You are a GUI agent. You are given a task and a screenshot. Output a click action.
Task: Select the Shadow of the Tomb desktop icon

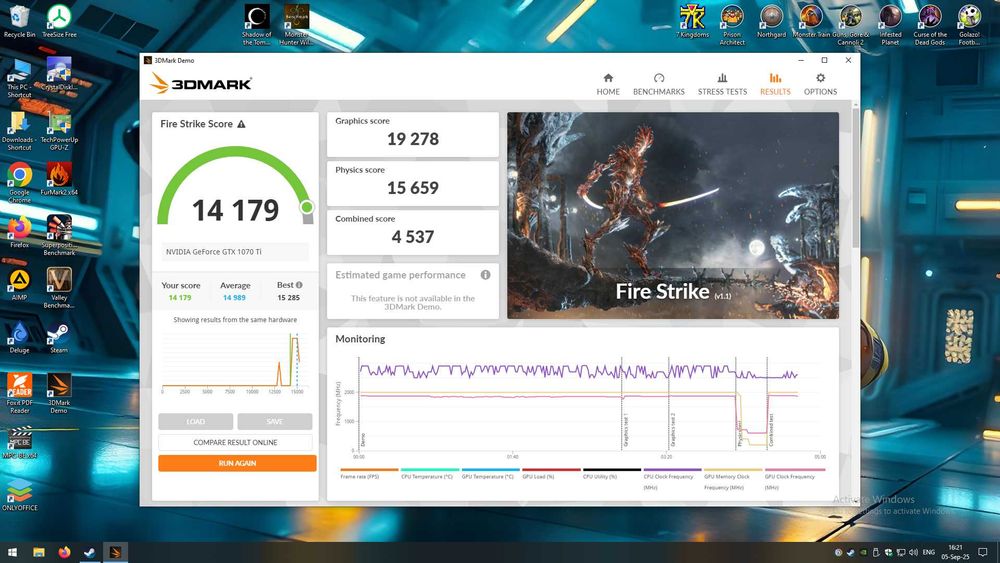click(257, 26)
